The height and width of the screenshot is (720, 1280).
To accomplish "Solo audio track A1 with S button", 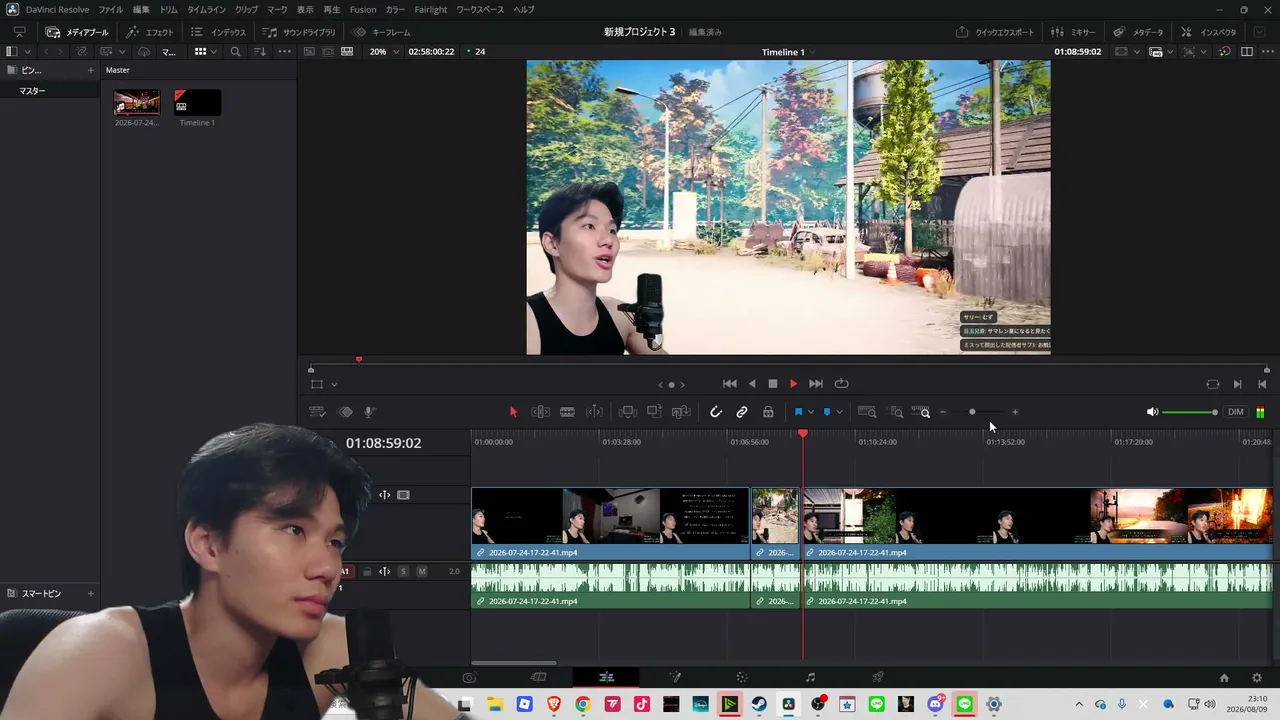I will pos(403,572).
